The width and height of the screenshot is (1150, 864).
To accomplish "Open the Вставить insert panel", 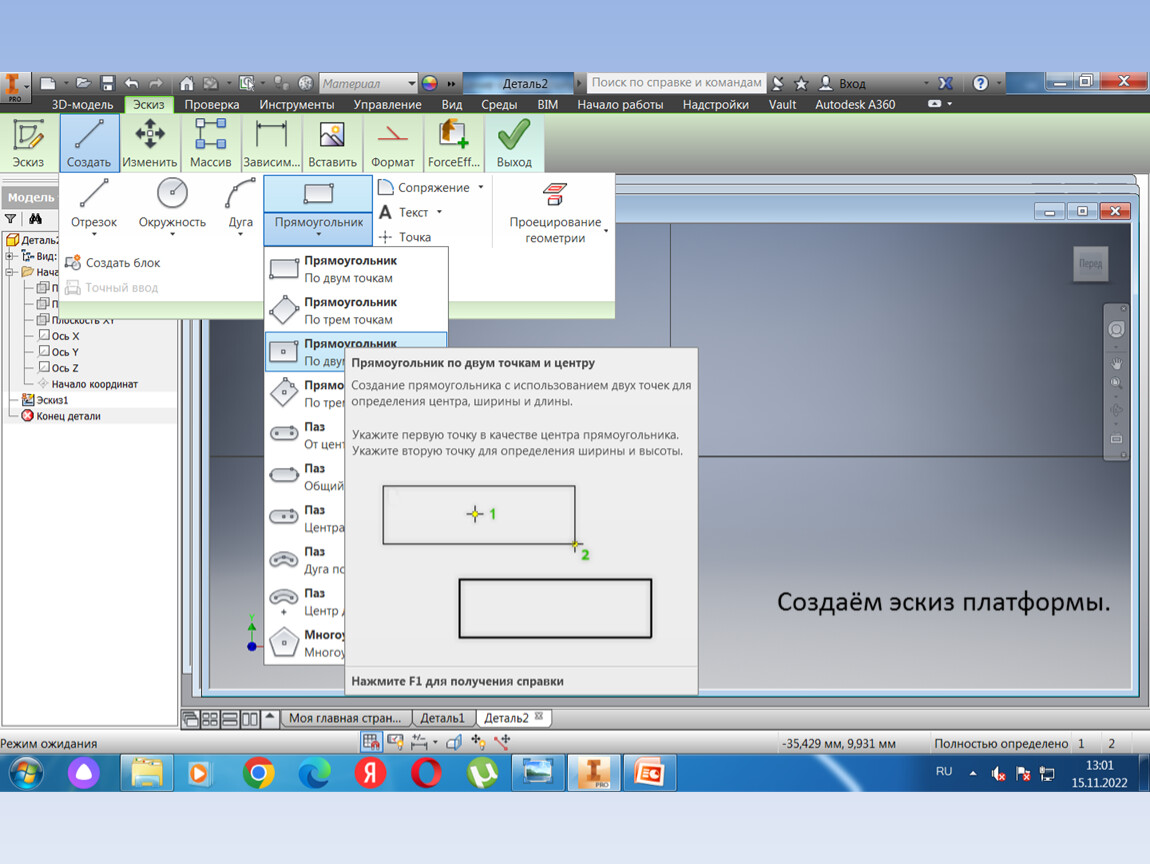I will point(332,144).
